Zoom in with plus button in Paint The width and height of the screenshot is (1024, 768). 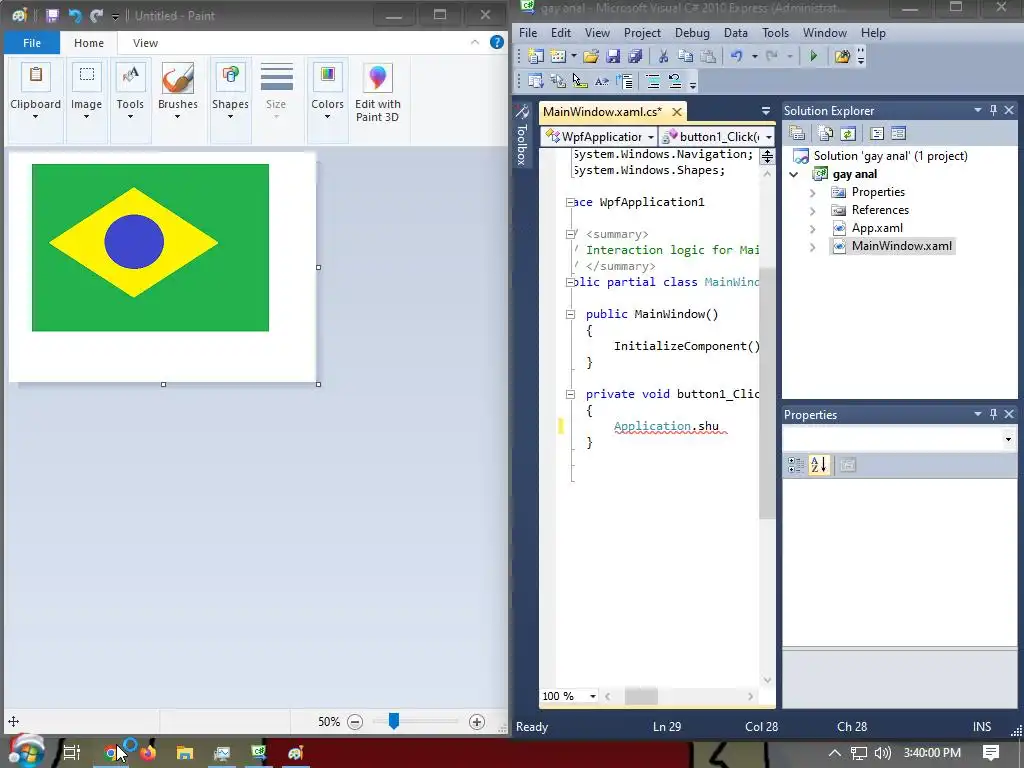click(477, 722)
